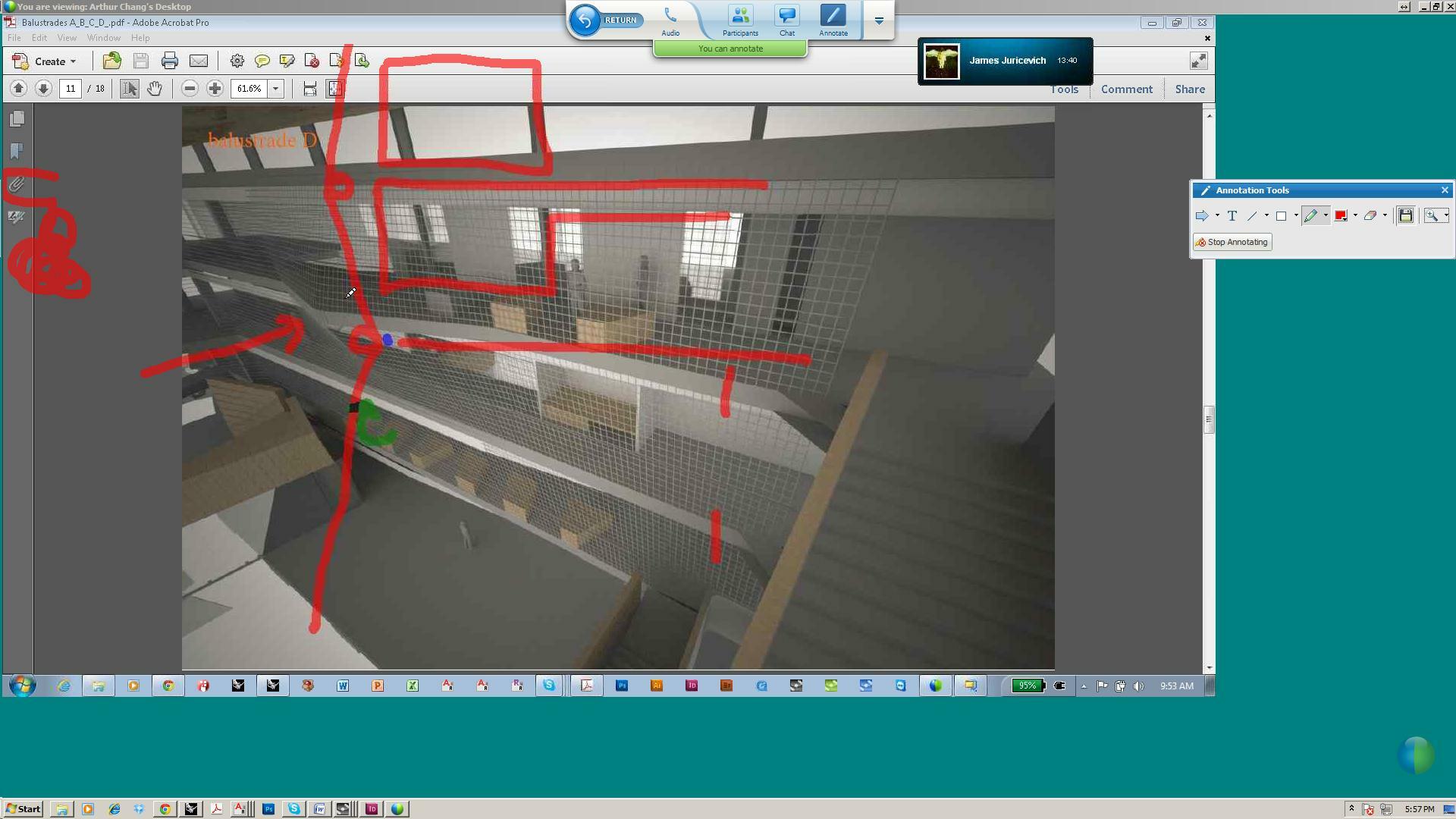Open the Edit menu
Screen dimensions: 1456x819
coord(39,38)
